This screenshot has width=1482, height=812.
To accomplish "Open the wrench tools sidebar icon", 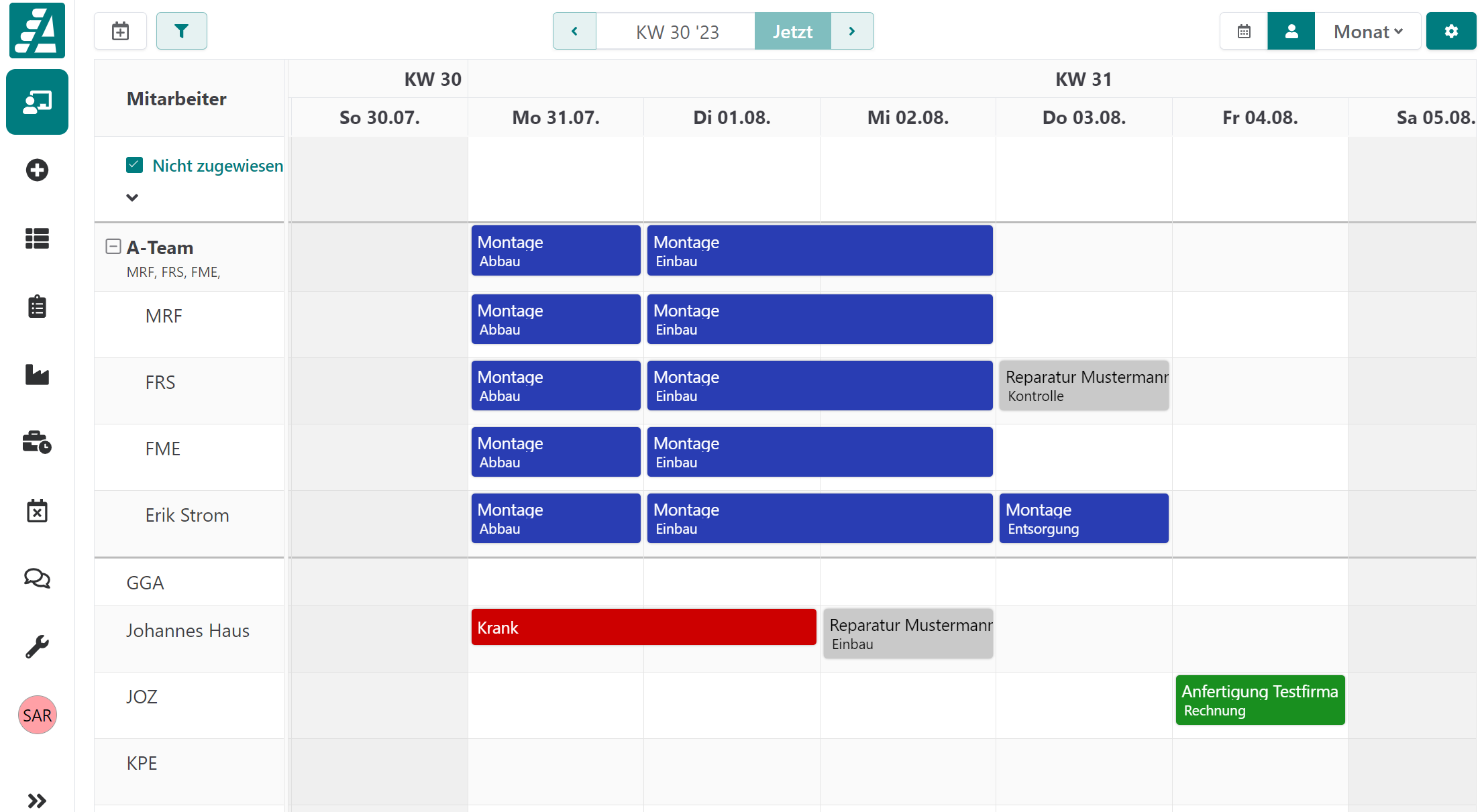I will point(37,646).
